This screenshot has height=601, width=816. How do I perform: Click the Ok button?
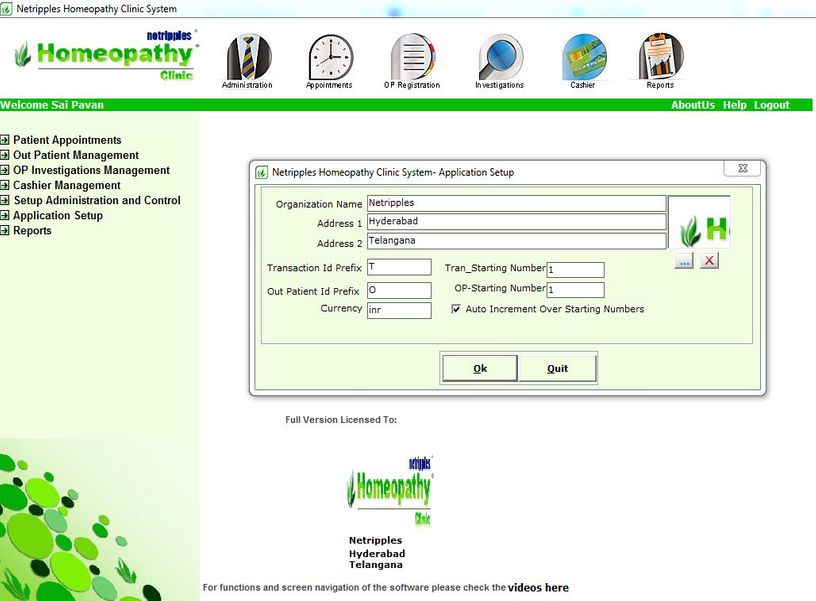click(x=480, y=368)
